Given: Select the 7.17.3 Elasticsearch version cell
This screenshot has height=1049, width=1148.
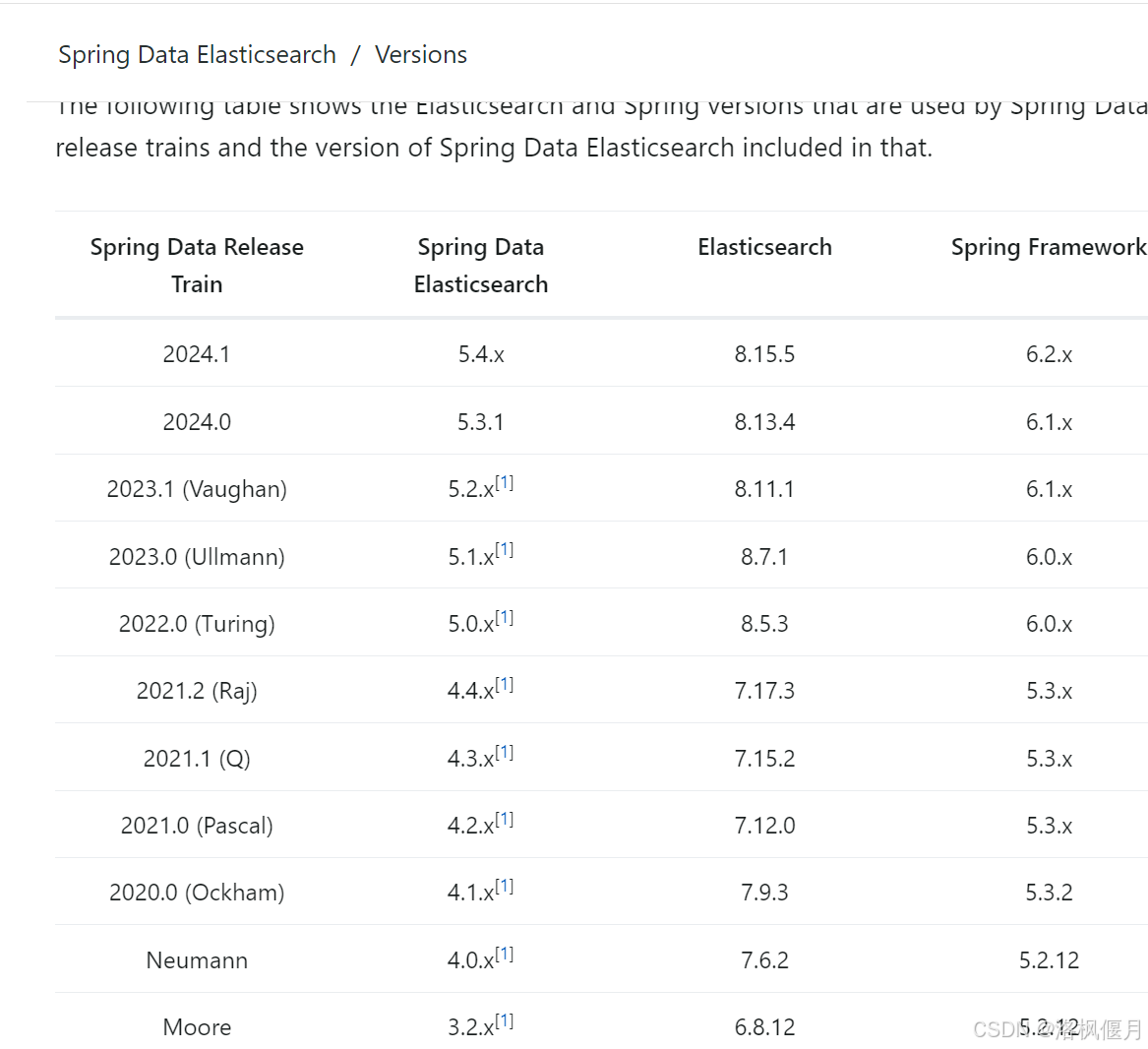Looking at the screenshot, I should click(x=765, y=690).
